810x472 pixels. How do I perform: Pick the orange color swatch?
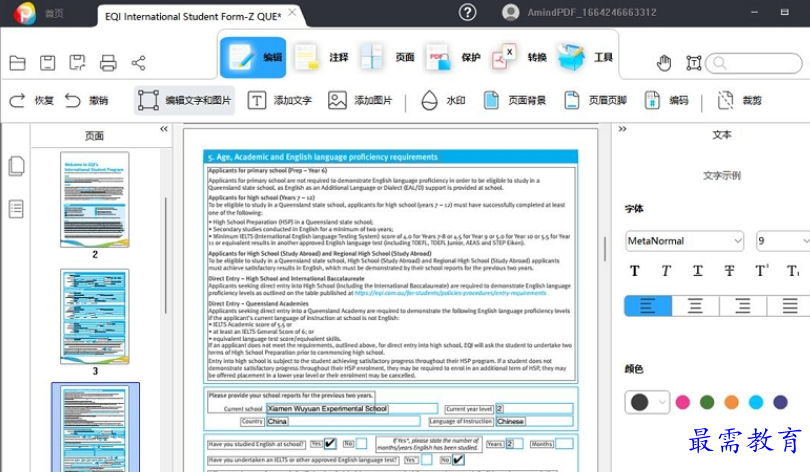pyautogui.click(x=731, y=402)
